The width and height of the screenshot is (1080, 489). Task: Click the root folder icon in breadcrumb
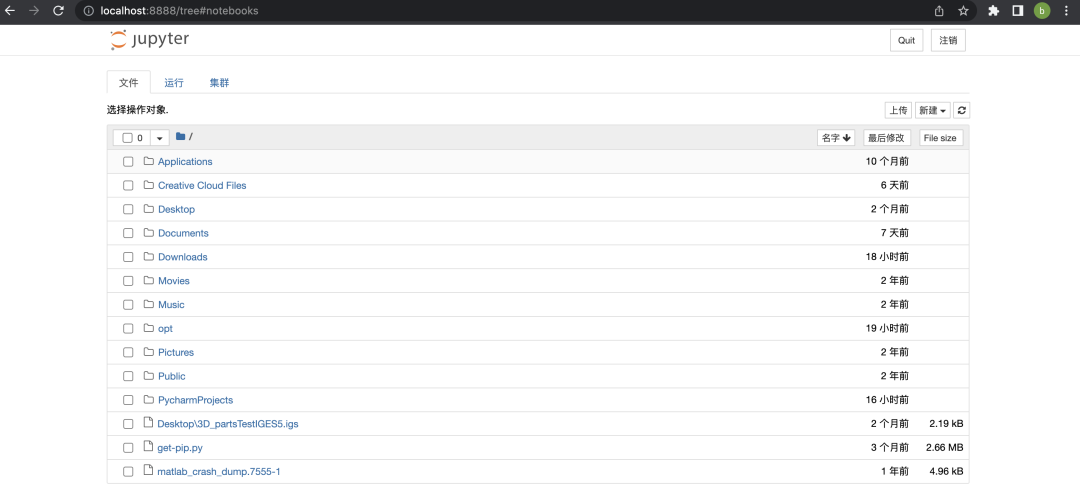[x=180, y=136]
